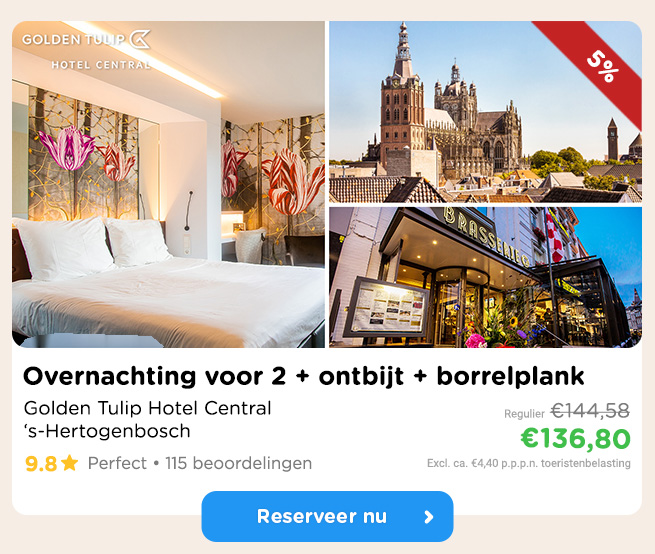655x554 pixels.
Task: Click the struck-through €144,58 regular price
Action: [x=590, y=411]
